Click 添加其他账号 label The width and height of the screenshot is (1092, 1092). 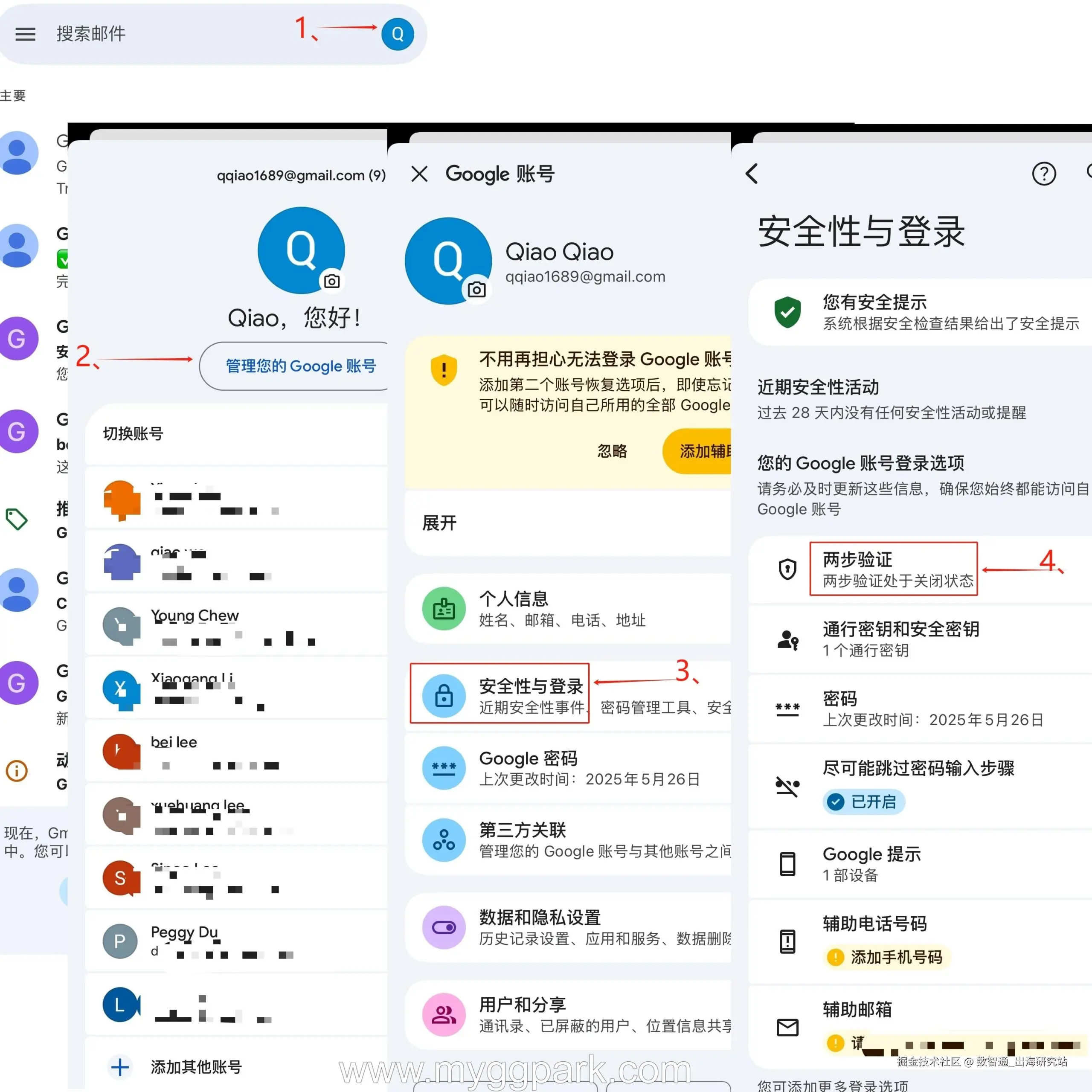(196, 1067)
